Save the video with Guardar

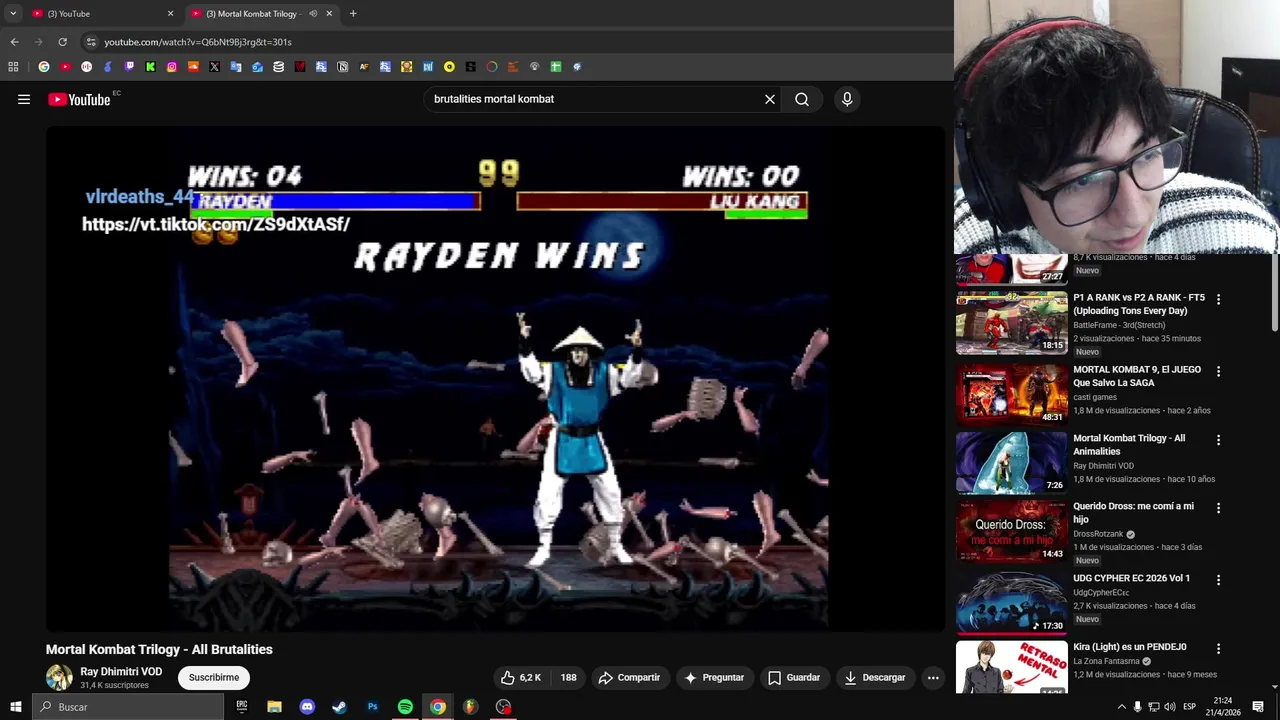point(794,677)
